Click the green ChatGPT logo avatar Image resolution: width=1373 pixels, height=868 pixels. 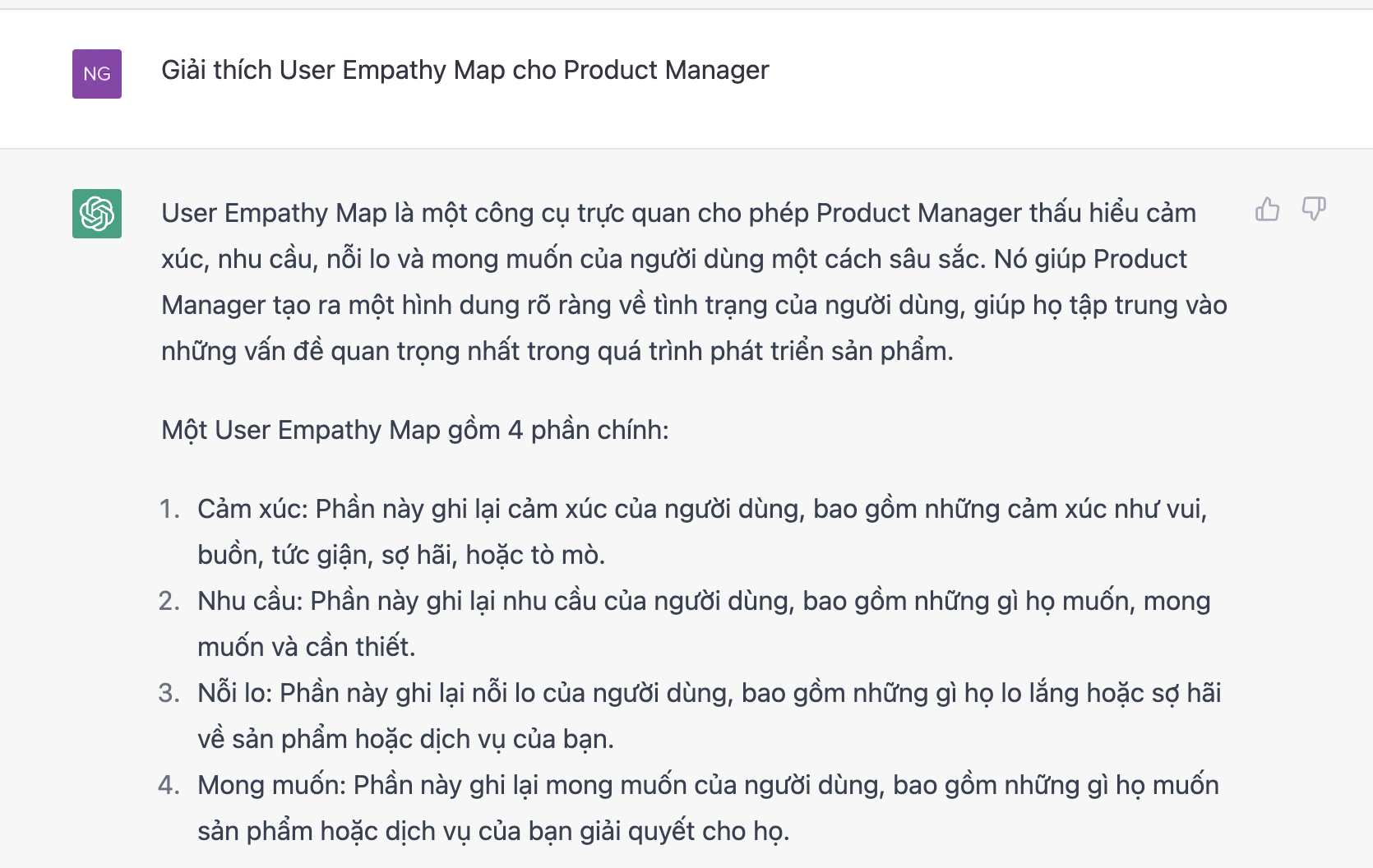(x=97, y=214)
